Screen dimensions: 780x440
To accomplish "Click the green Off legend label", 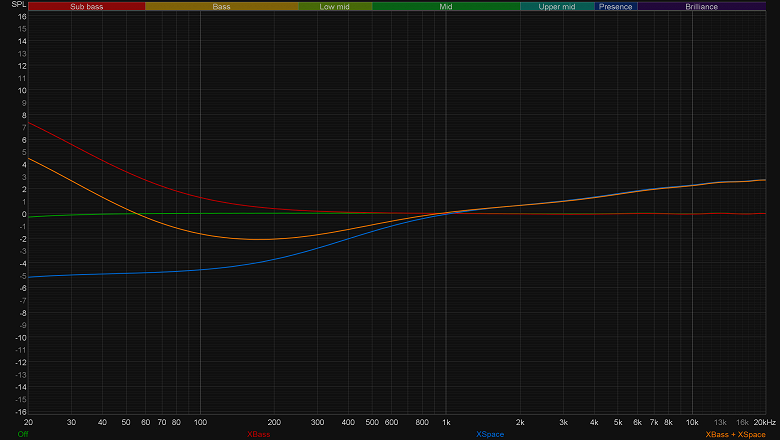I will (x=23, y=434).
